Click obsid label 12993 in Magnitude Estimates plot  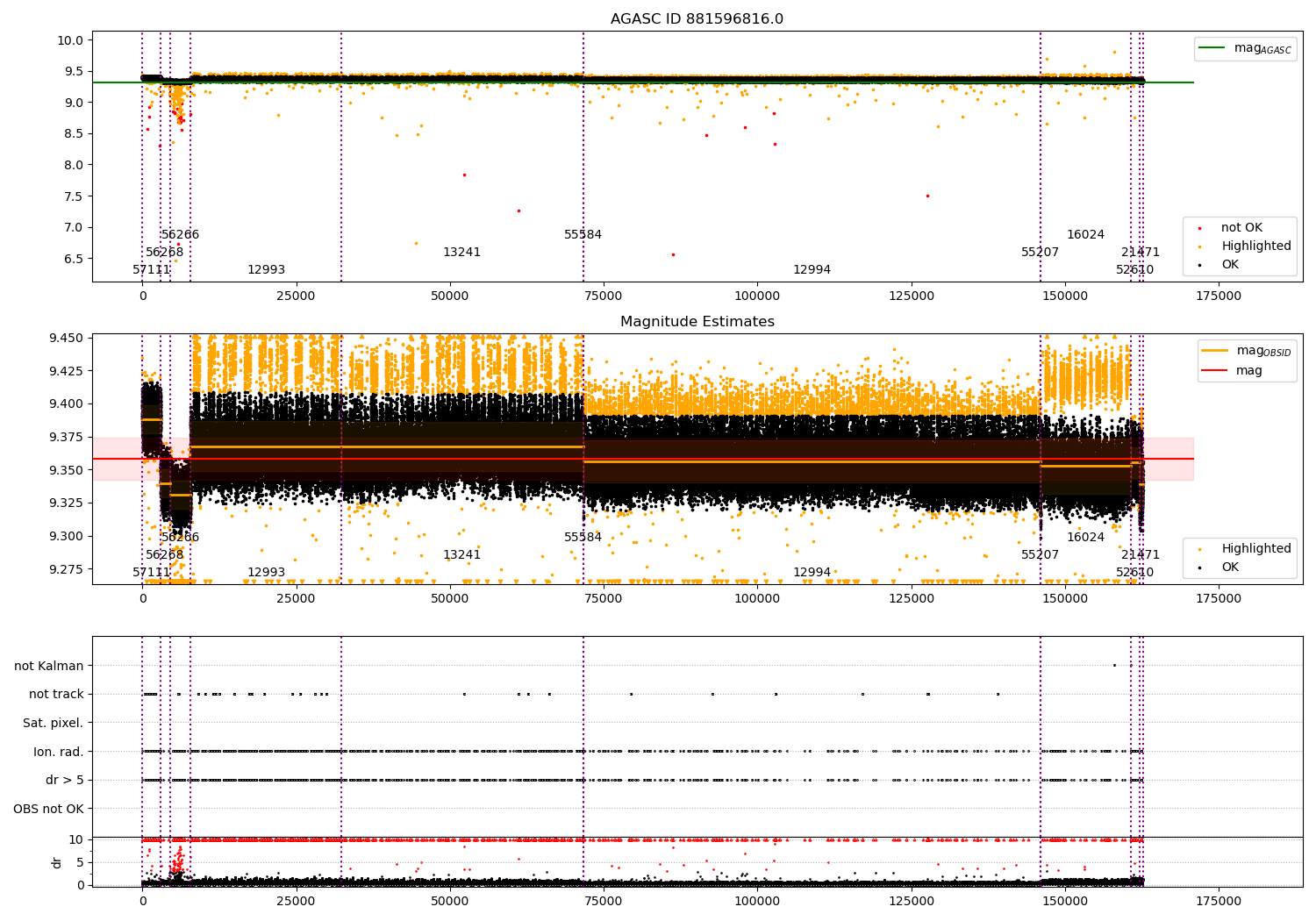click(266, 573)
